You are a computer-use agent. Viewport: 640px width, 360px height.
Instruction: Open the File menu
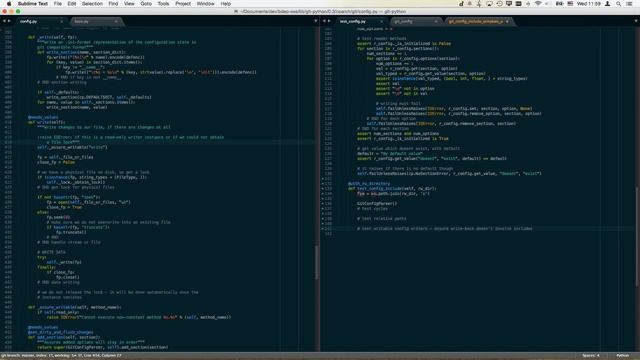(x=58, y=4)
